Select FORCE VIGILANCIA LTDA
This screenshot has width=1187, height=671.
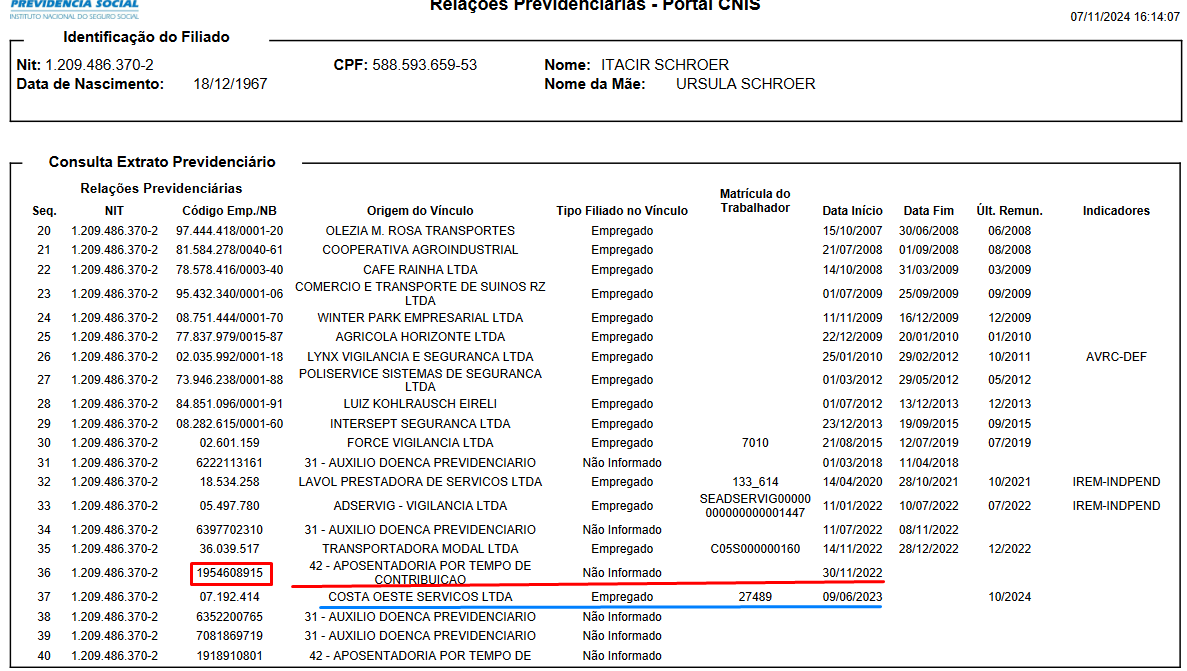420,443
